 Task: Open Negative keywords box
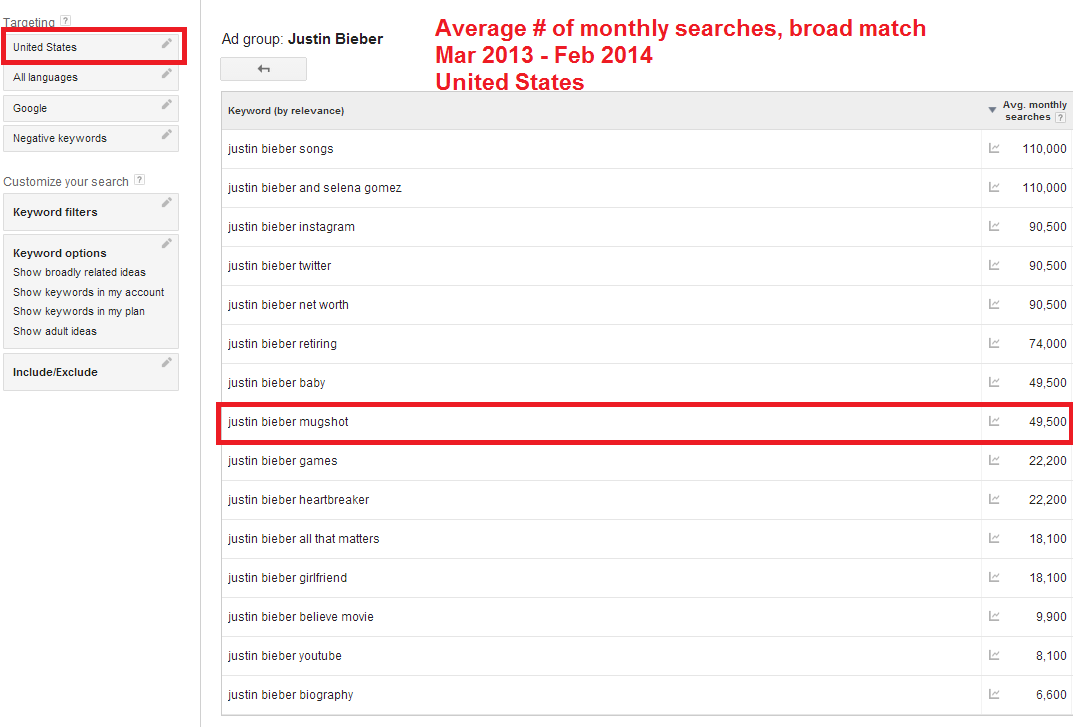coord(91,138)
